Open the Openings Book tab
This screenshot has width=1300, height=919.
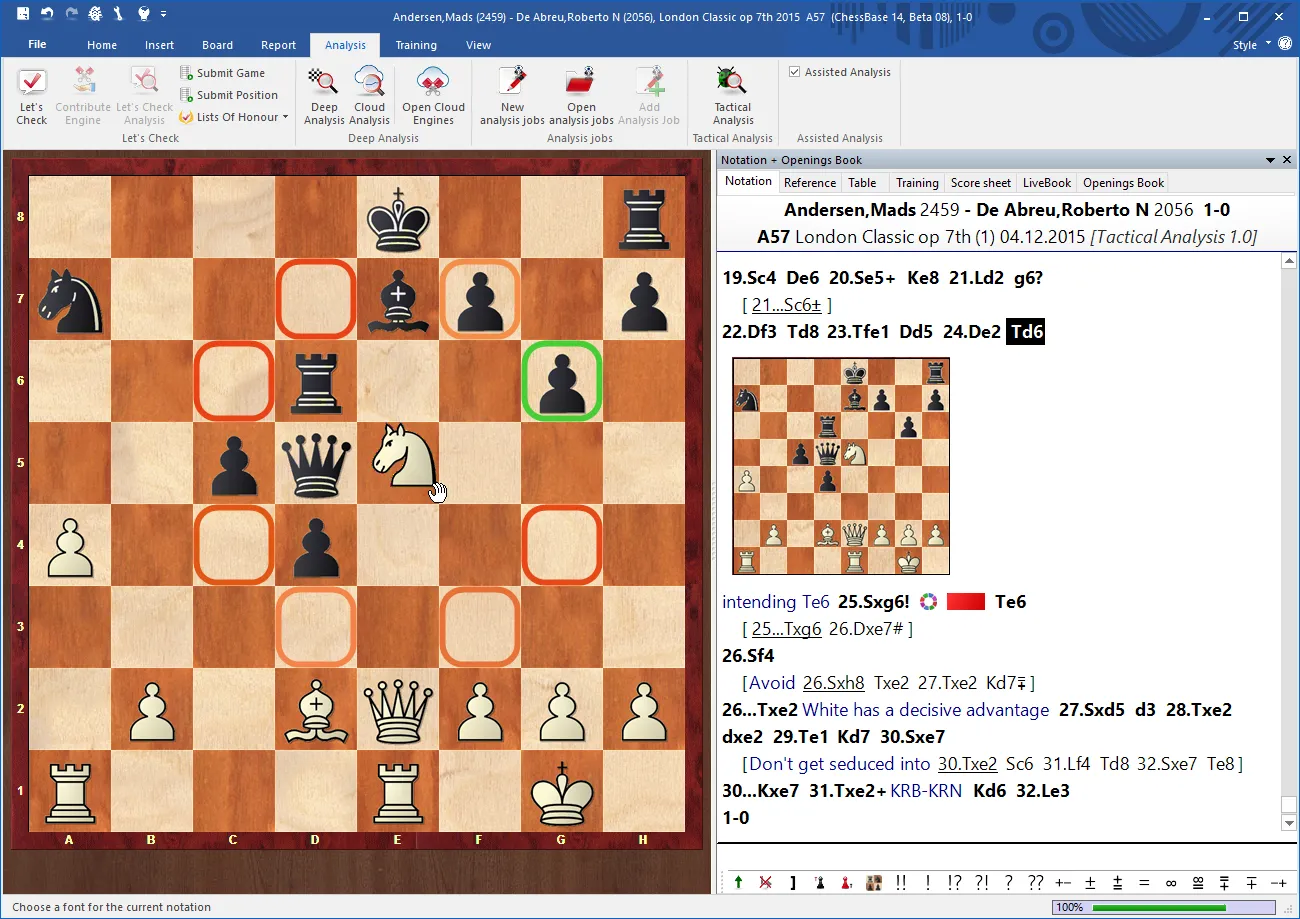click(1124, 182)
